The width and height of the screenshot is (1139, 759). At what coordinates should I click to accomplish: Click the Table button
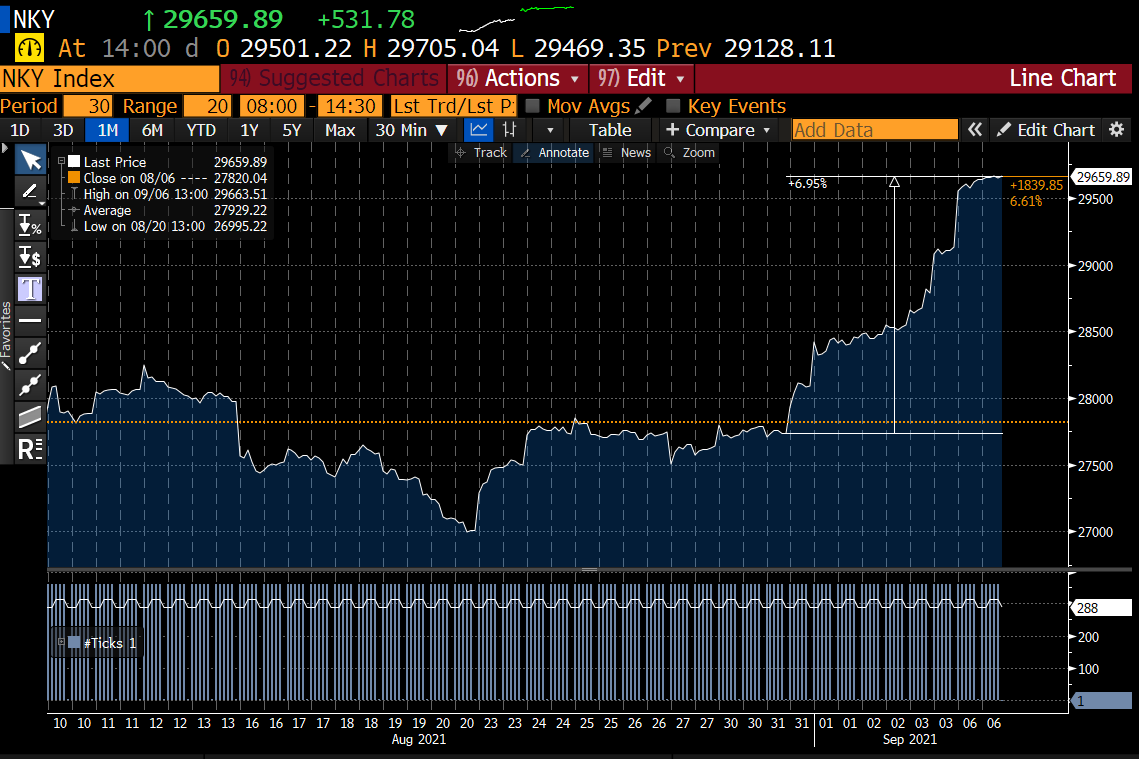coord(609,130)
